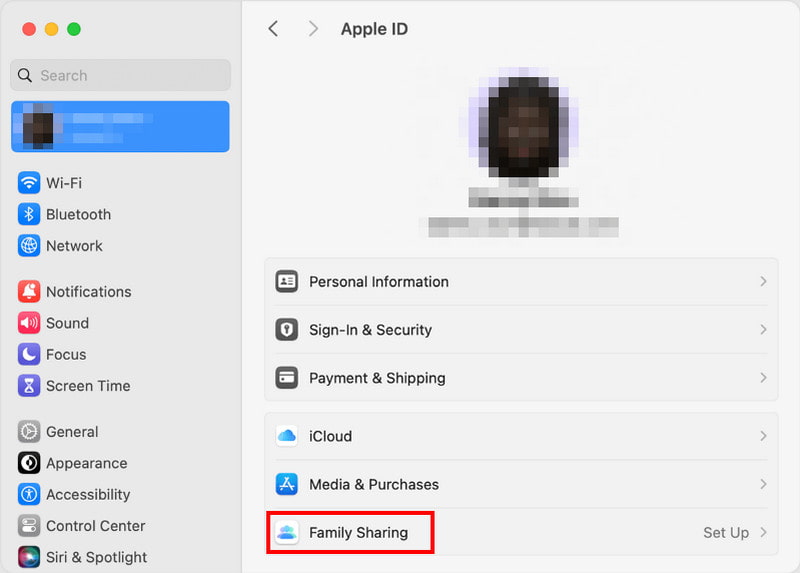The width and height of the screenshot is (800, 573).
Task: Open Siri & Spotlight settings label
Action: coord(96,557)
